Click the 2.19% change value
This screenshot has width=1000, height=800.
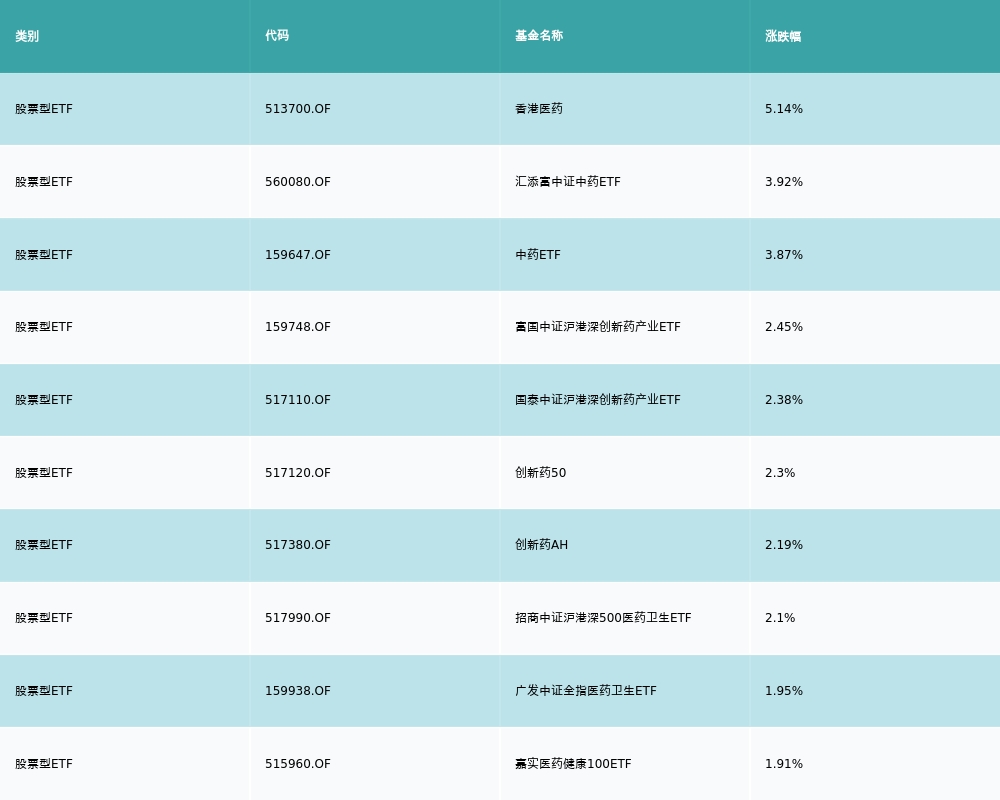(784, 545)
